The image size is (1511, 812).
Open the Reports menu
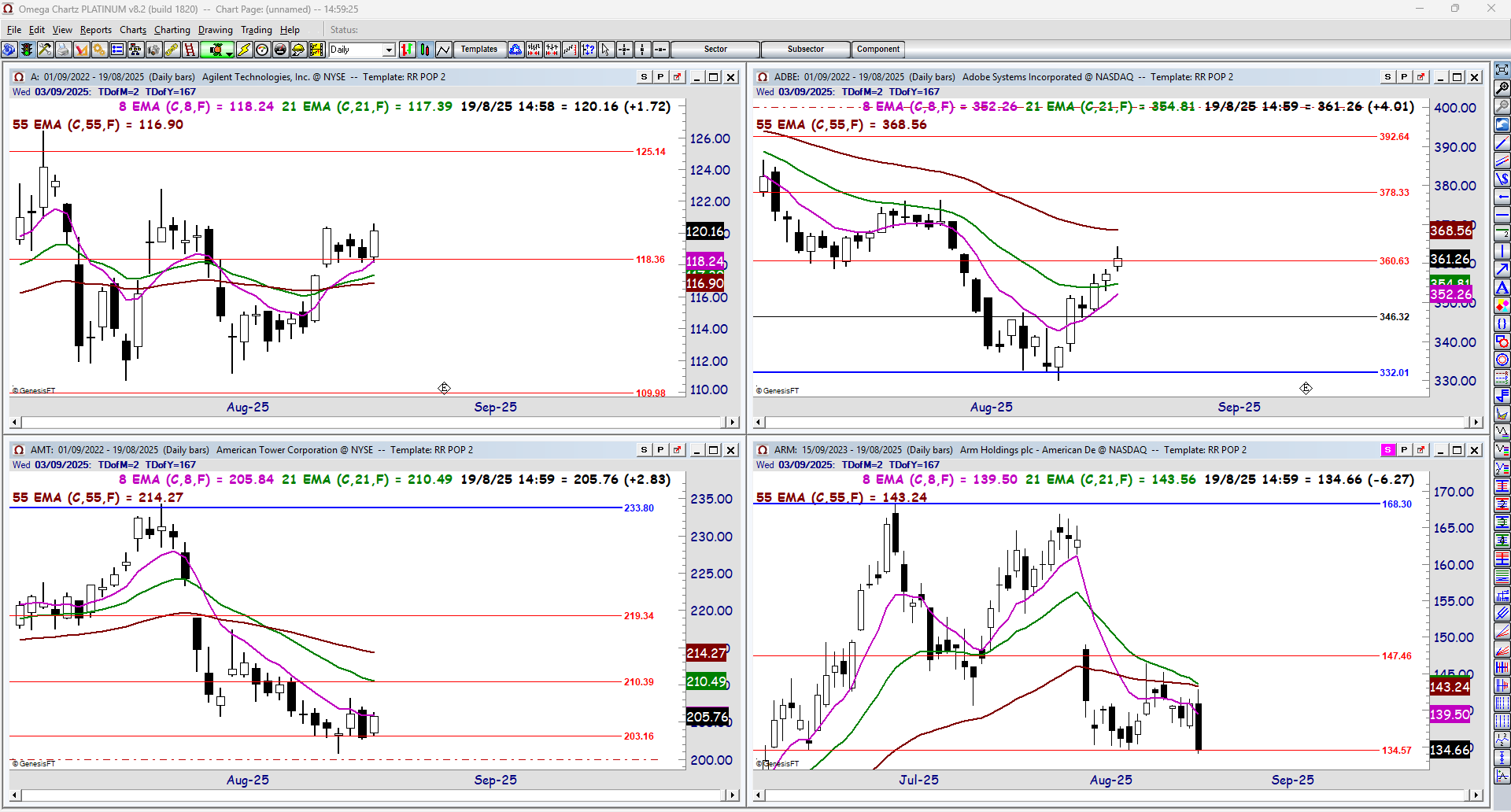[x=96, y=30]
